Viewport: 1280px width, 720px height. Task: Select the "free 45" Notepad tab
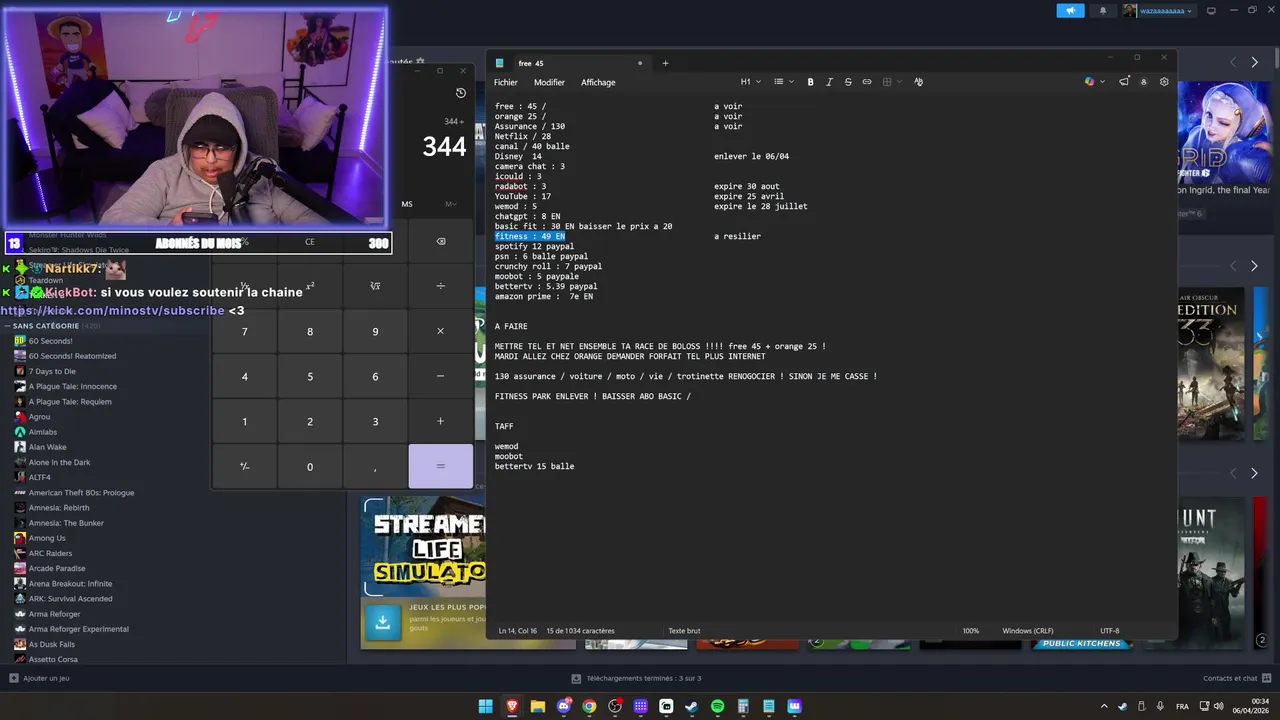click(570, 63)
